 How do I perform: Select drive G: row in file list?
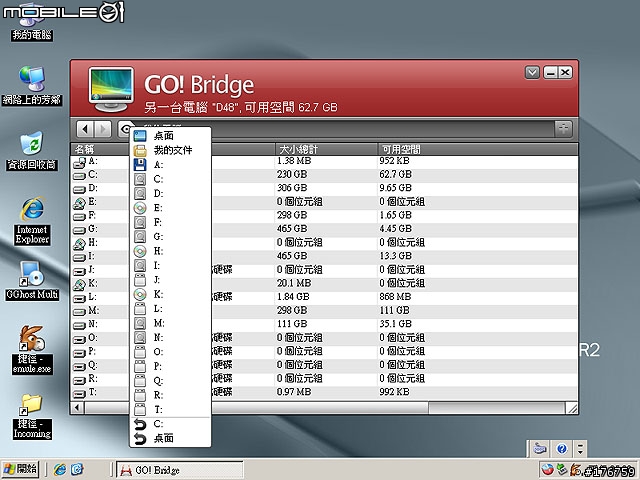point(324,229)
